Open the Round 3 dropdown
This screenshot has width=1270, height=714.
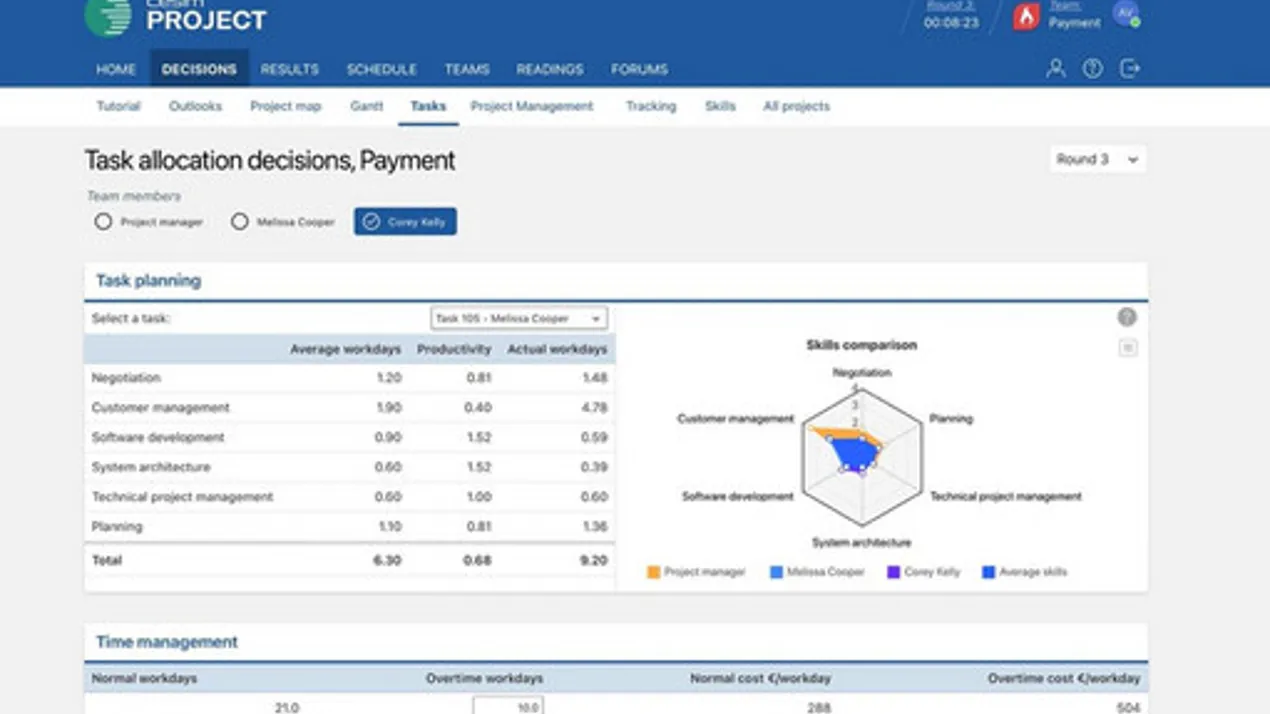1097,159
